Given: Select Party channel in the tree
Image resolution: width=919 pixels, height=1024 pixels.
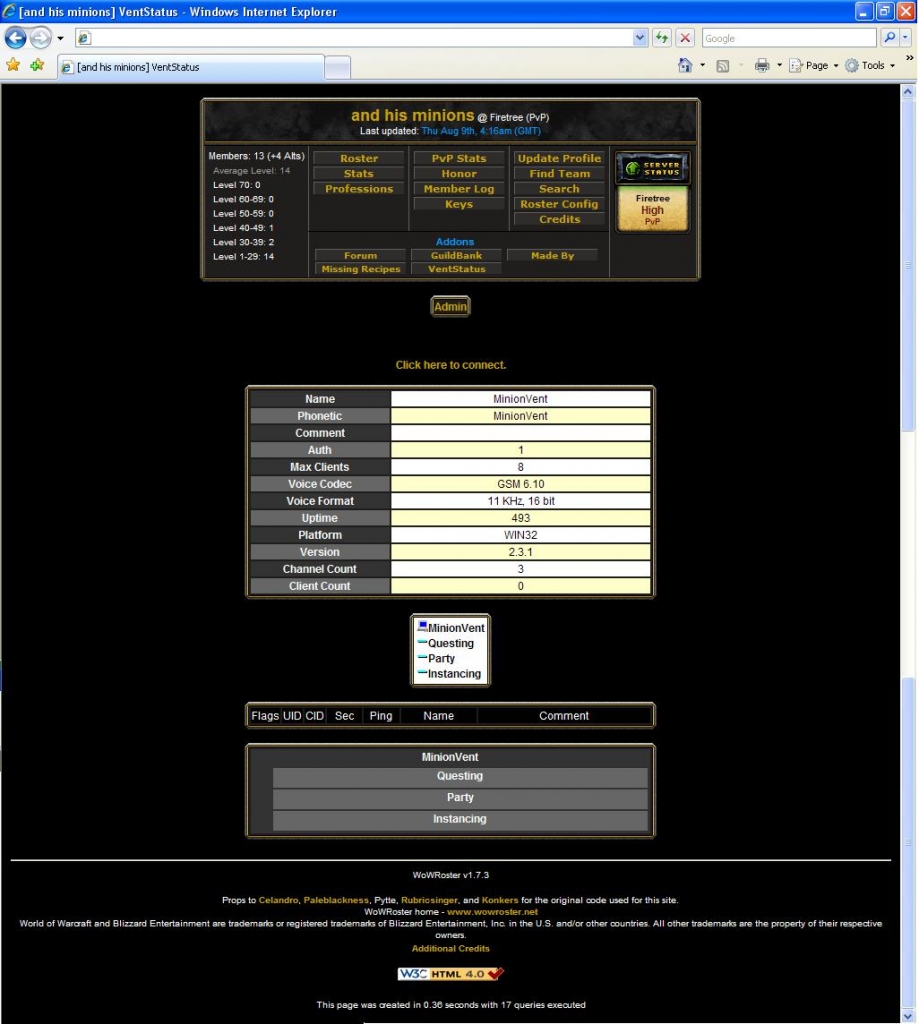Looking at the screenshot, I should pyautogui.click(x=441, y=658).
